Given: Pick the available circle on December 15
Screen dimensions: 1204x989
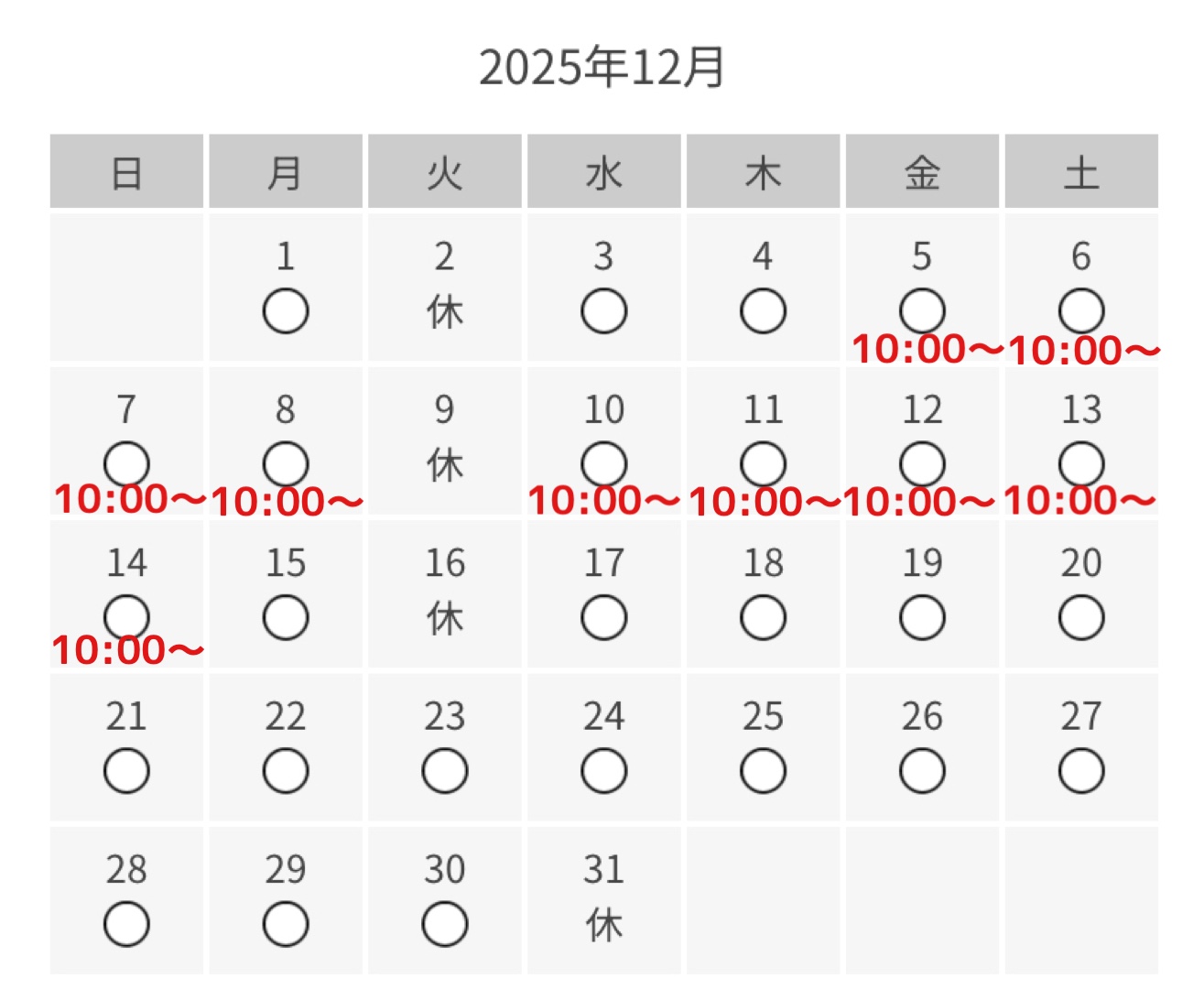Looking at the screenshot, I should pos(286,618).
